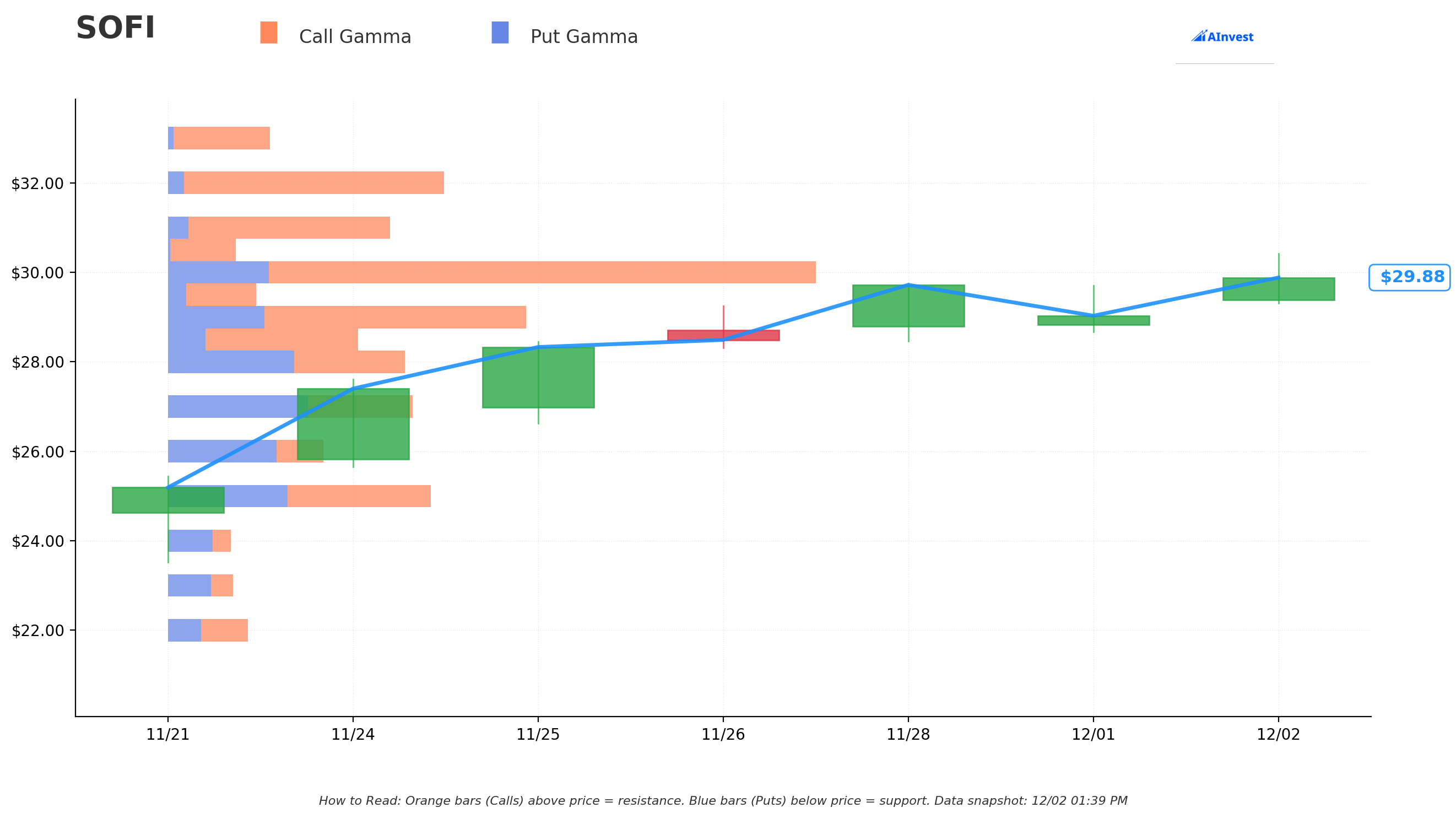The height and width of the screenshot is (818, 1456).
Task: Click the $22.00 y-axis label
Action: point(38,630)
